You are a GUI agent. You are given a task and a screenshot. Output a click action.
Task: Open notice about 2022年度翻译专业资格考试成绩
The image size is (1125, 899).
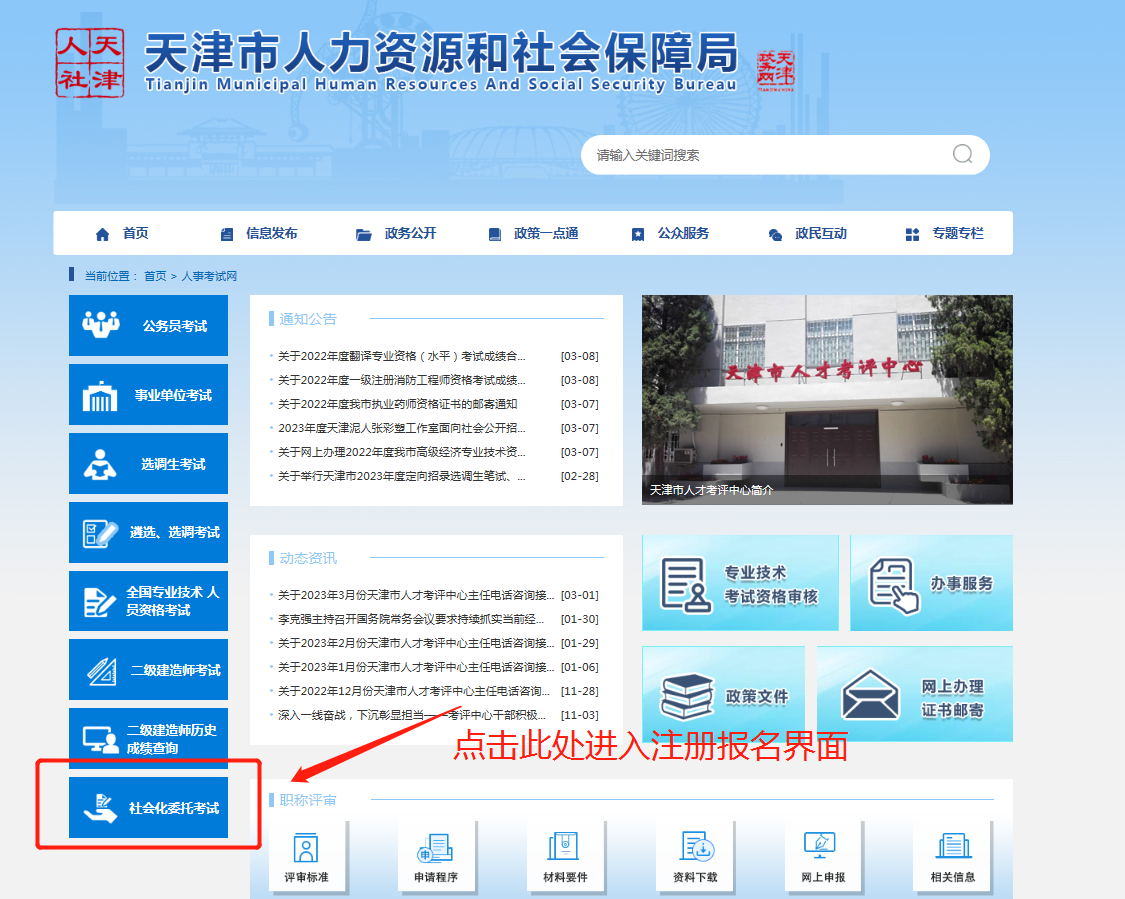(x=401, y=356)
